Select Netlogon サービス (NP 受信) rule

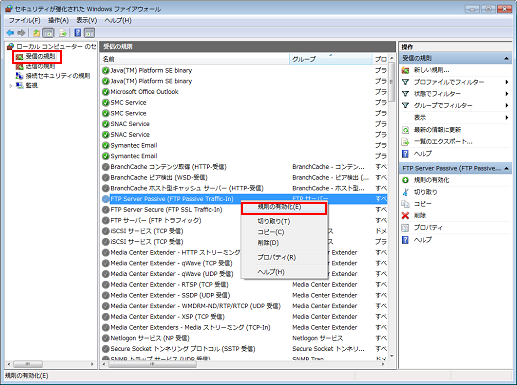[x=244, y=338]
